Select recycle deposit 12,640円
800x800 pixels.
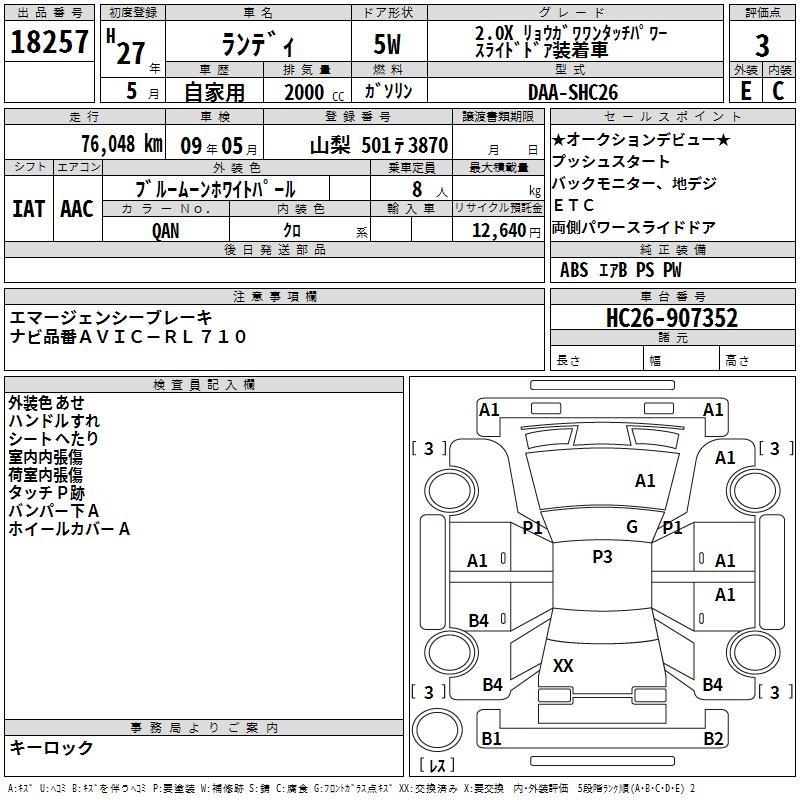(506, 231)
